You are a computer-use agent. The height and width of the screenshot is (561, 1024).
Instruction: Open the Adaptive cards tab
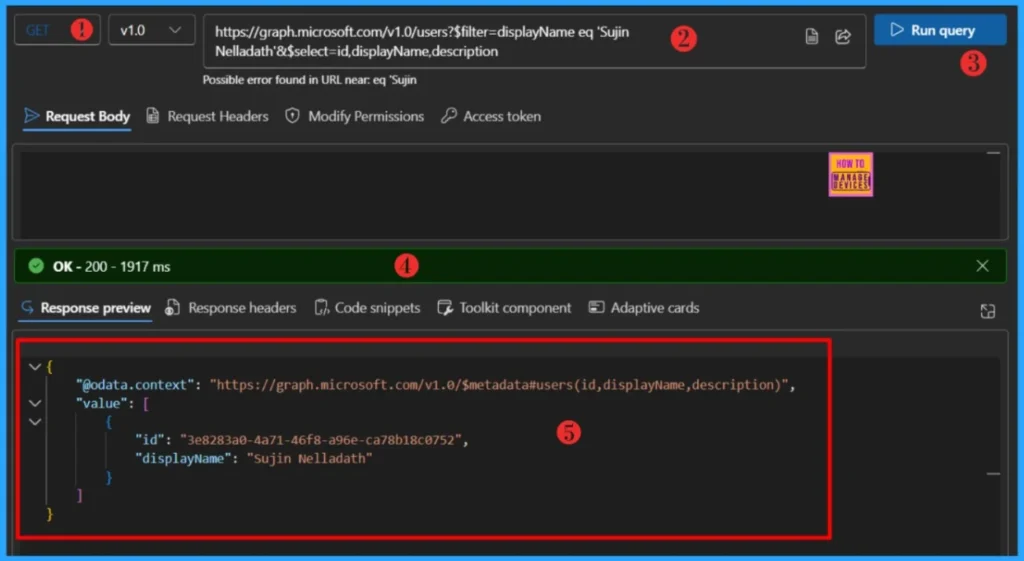(x=644, y=308)
